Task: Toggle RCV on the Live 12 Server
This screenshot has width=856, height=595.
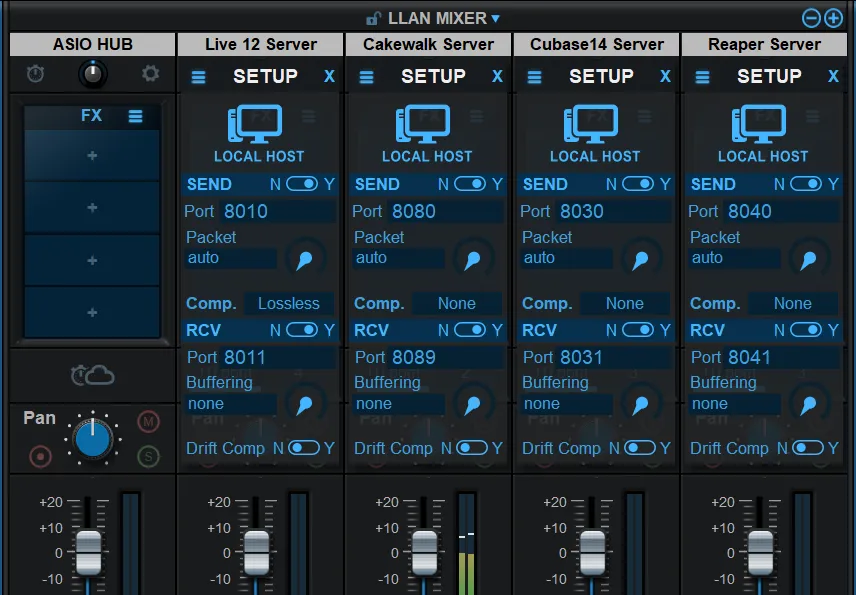Action: point(302,330)
